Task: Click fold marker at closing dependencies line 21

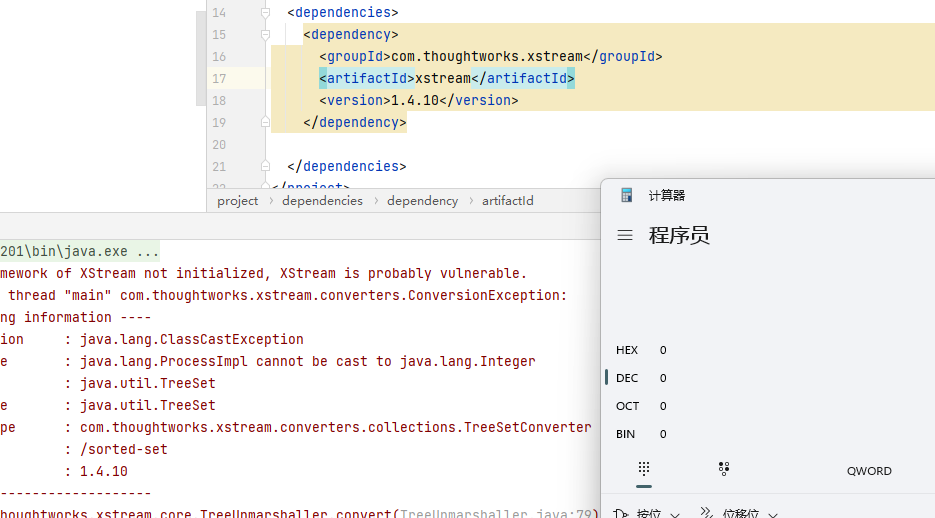Action: pos(266,167)
